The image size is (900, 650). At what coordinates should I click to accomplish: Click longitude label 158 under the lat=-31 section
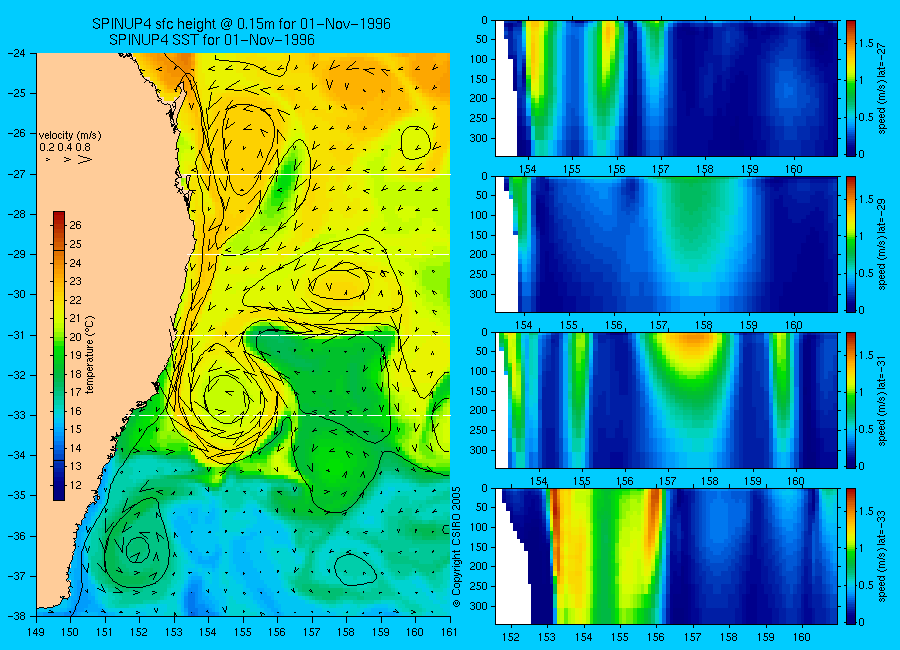tap(710, 481)
